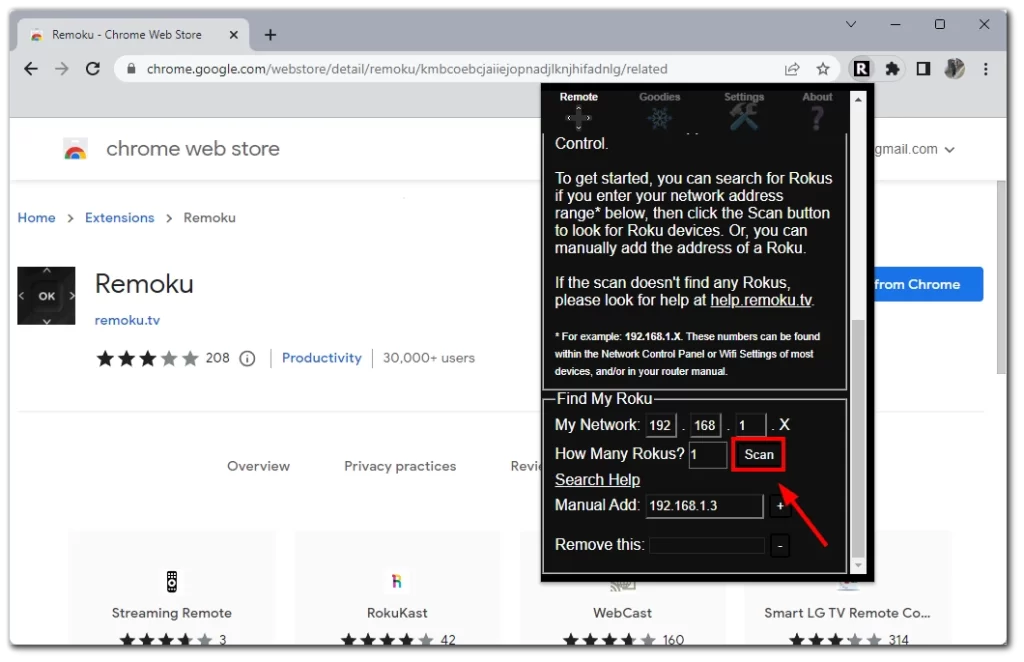This screenshot has height=662, width=1024.
Task: Close the Remoku Chrome Web Store tab
Action: [x=233, y=35]
